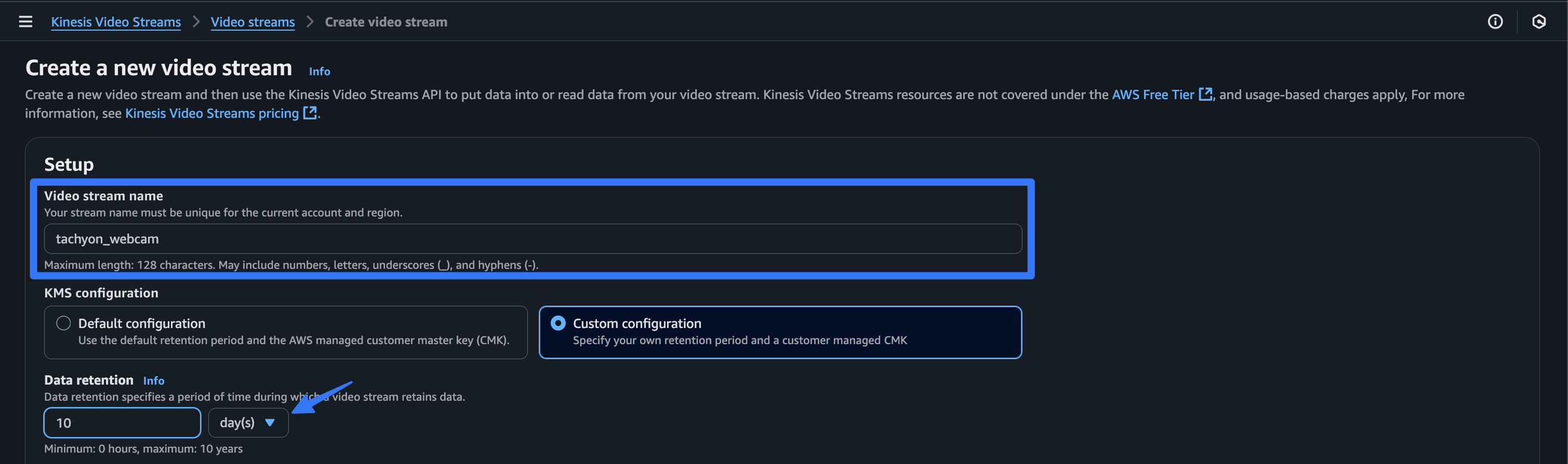The image size is (1568, 464).
Task: Select Custom configuration radio button
Action: click(x=558, y=323)
